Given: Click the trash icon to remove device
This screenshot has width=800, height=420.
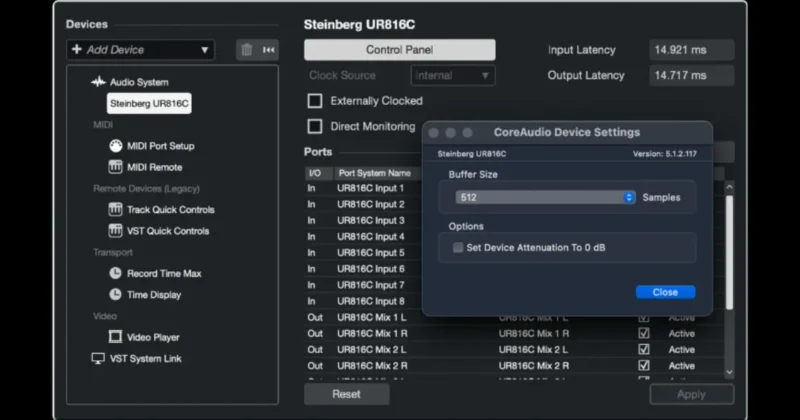Looking at the screenshot, I should [x=247, y=50].
